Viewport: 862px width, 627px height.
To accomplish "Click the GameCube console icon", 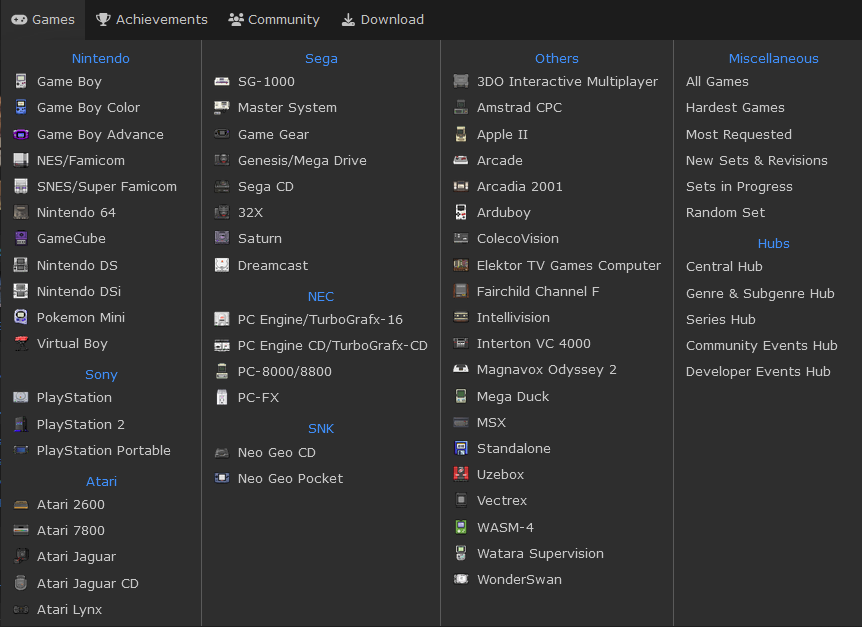I will click(x=21, y=238).
